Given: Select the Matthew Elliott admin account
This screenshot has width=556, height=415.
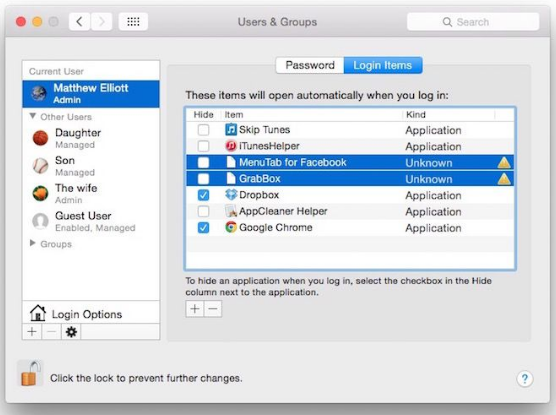Looking at the screenshot, I should tap(91, 94).
